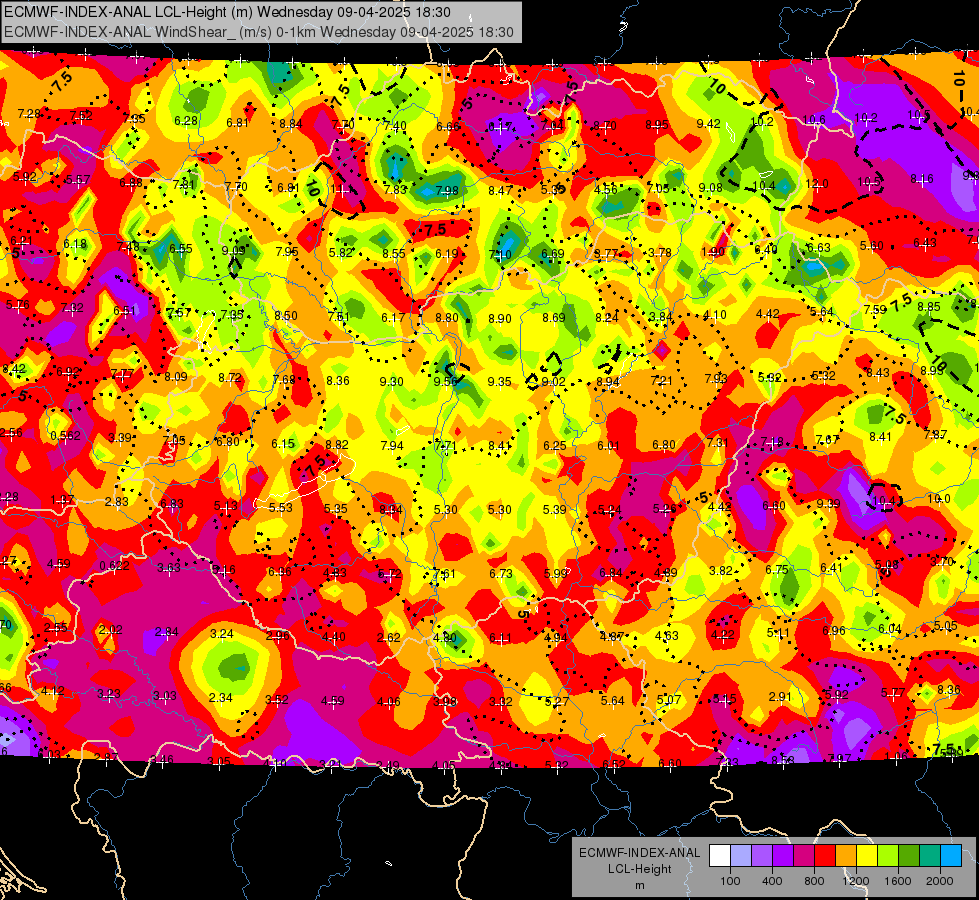Click the white swatch in the LCL-Height legend
Image resolution: width=979 pixels, height=900 pixels.
(720, 856)
